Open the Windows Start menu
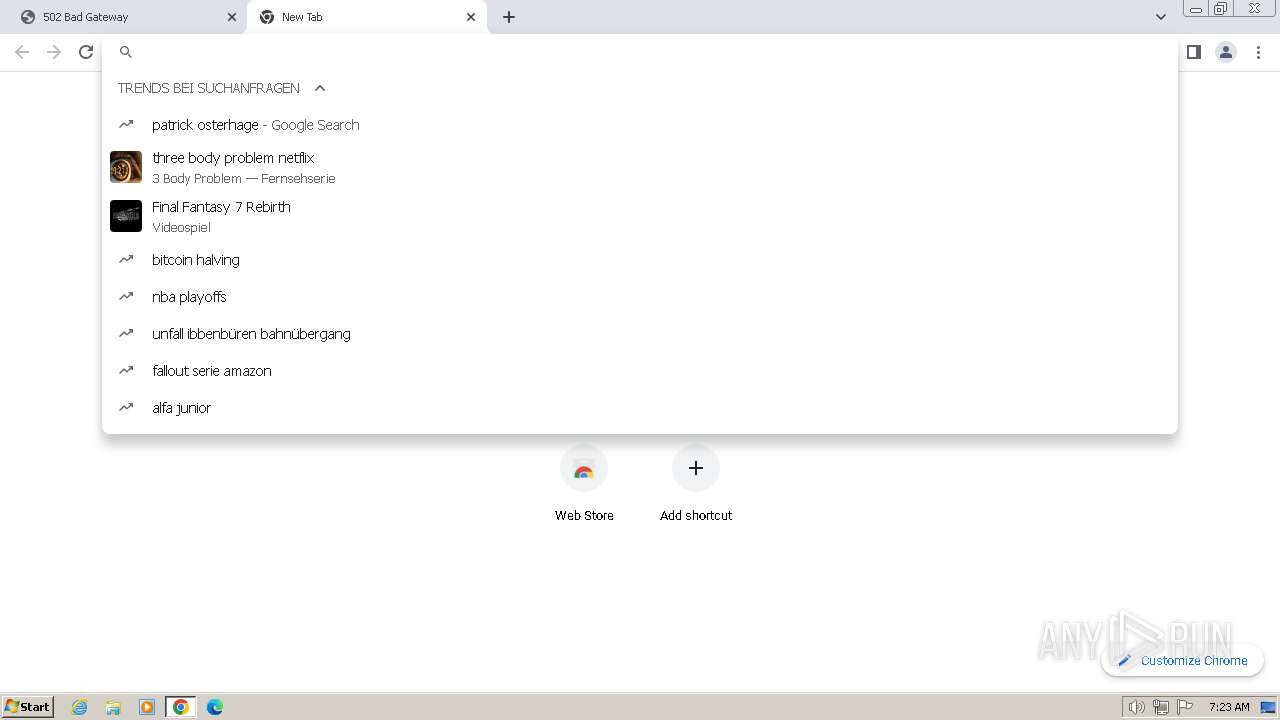 click(27, 707)
